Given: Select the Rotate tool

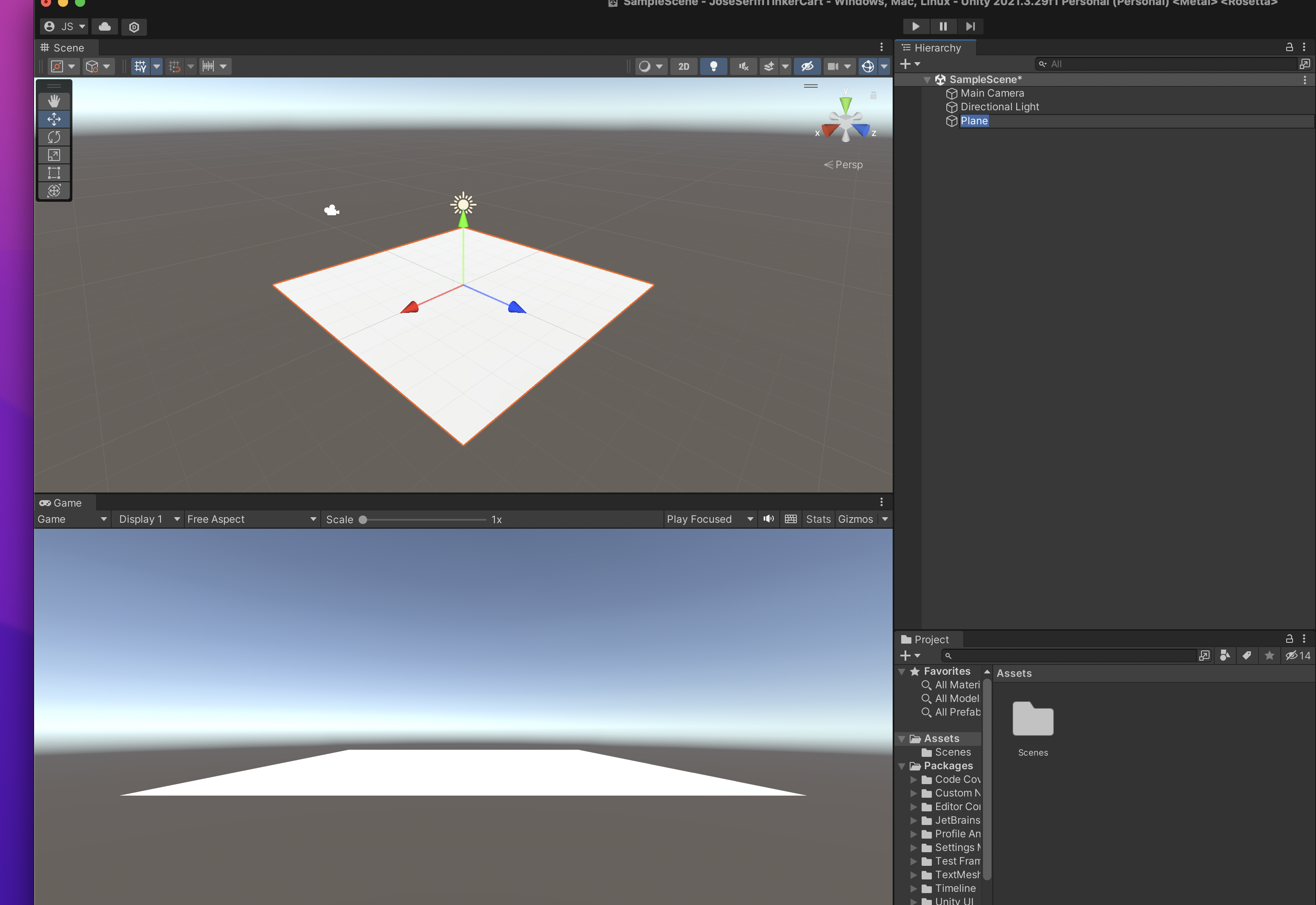Looking at the screenshot, I should click(x=54, y=137).
